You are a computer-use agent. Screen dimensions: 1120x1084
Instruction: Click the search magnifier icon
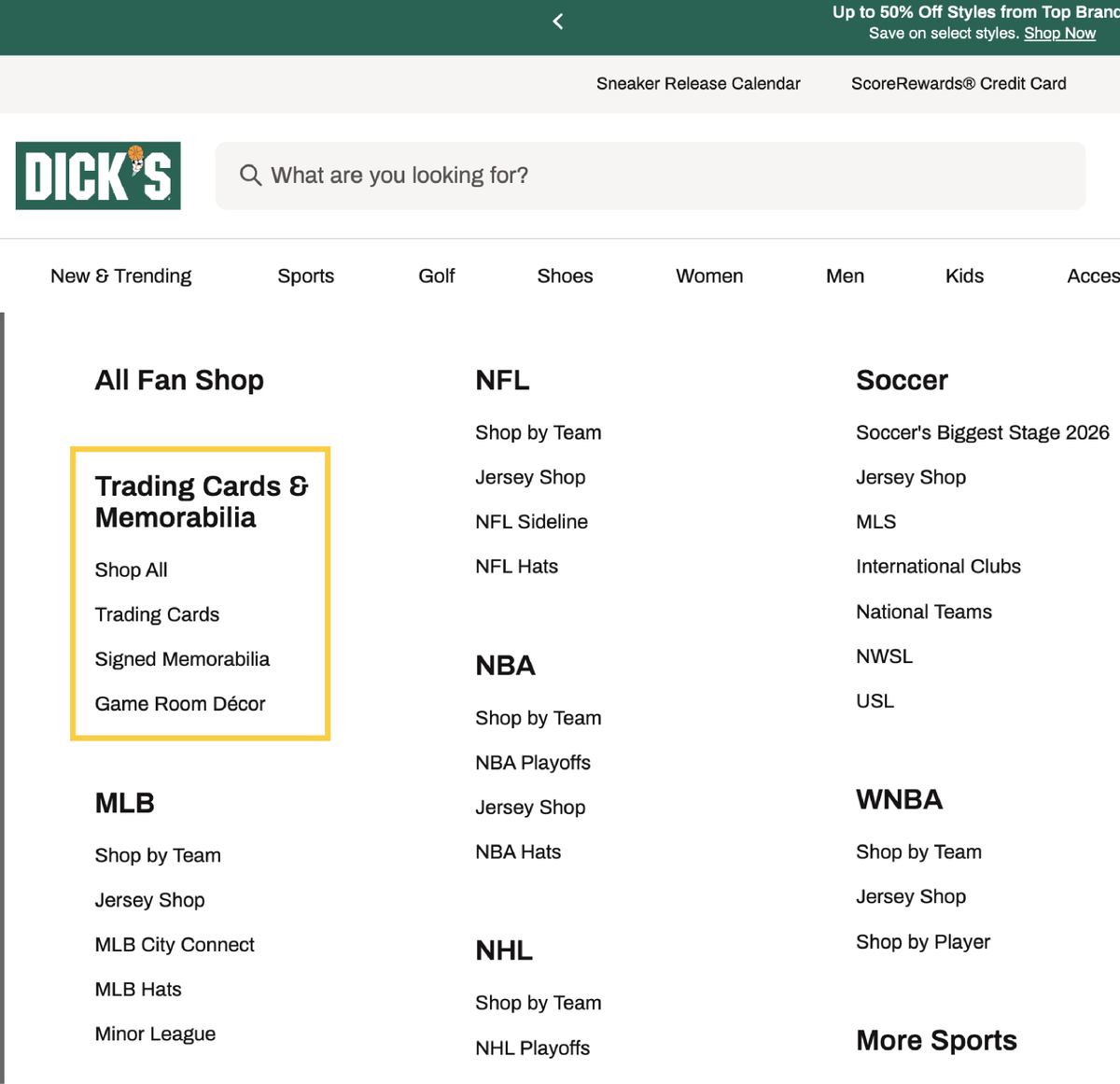(250, 176)
